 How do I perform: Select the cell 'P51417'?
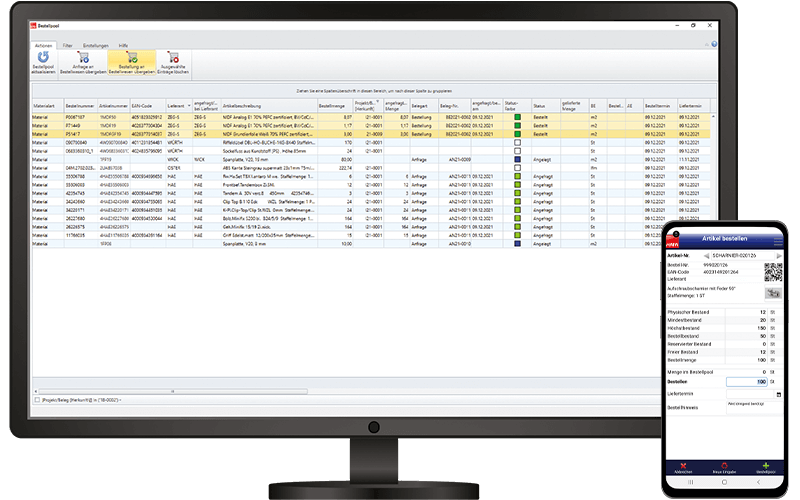[x=81, y=134]
